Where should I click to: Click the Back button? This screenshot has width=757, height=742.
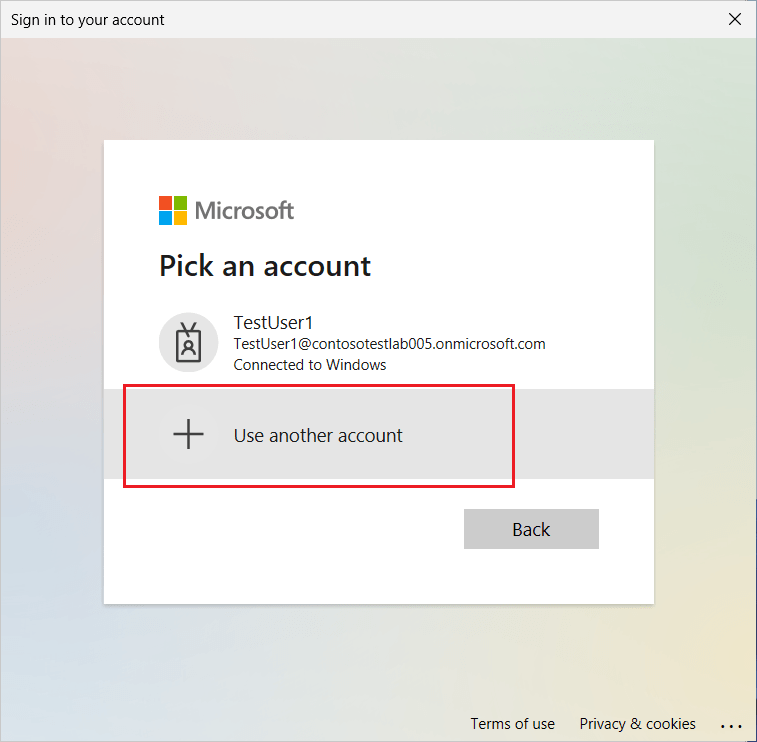point(531,529)
